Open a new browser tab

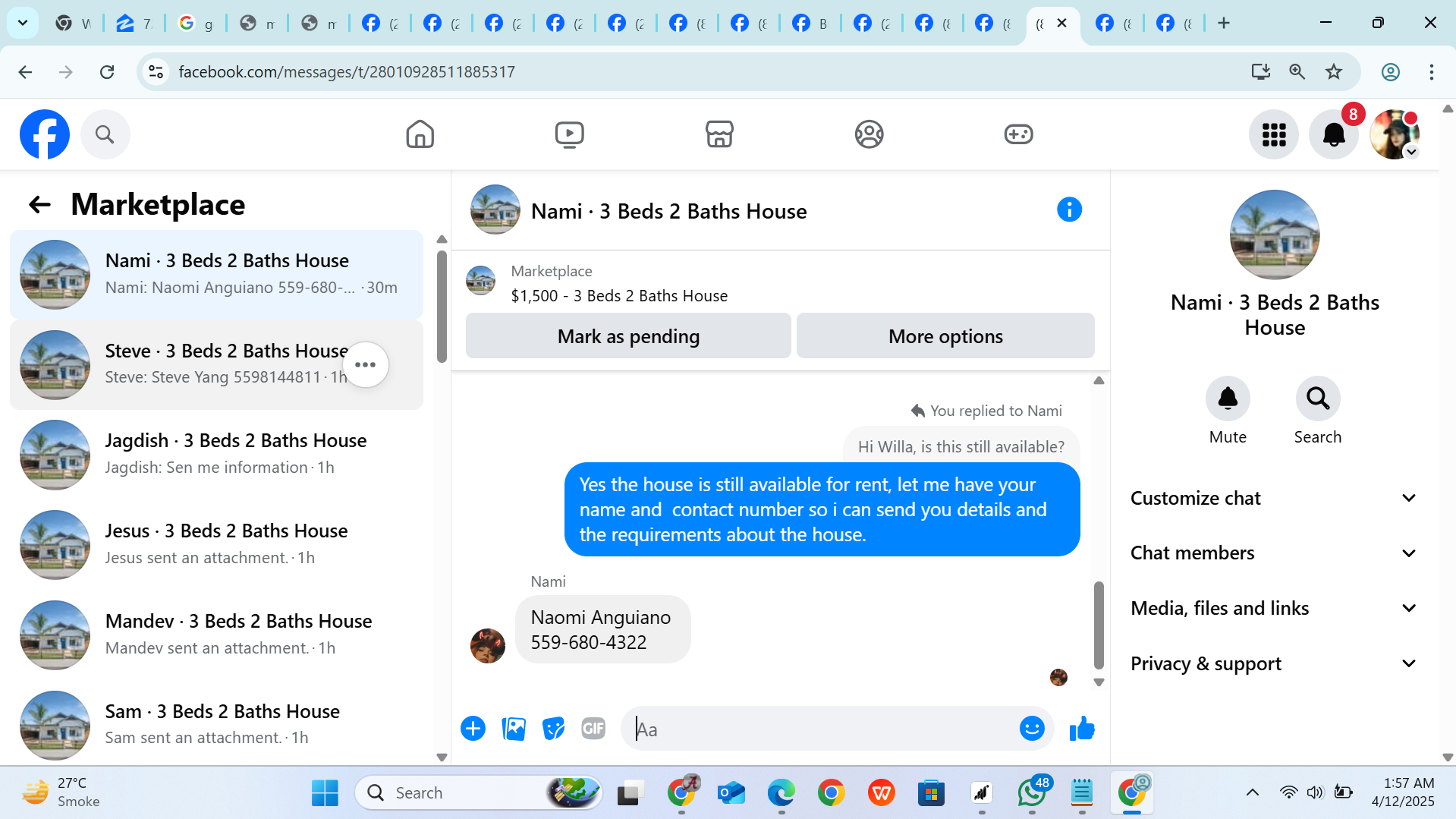(x=1224, y=23)
